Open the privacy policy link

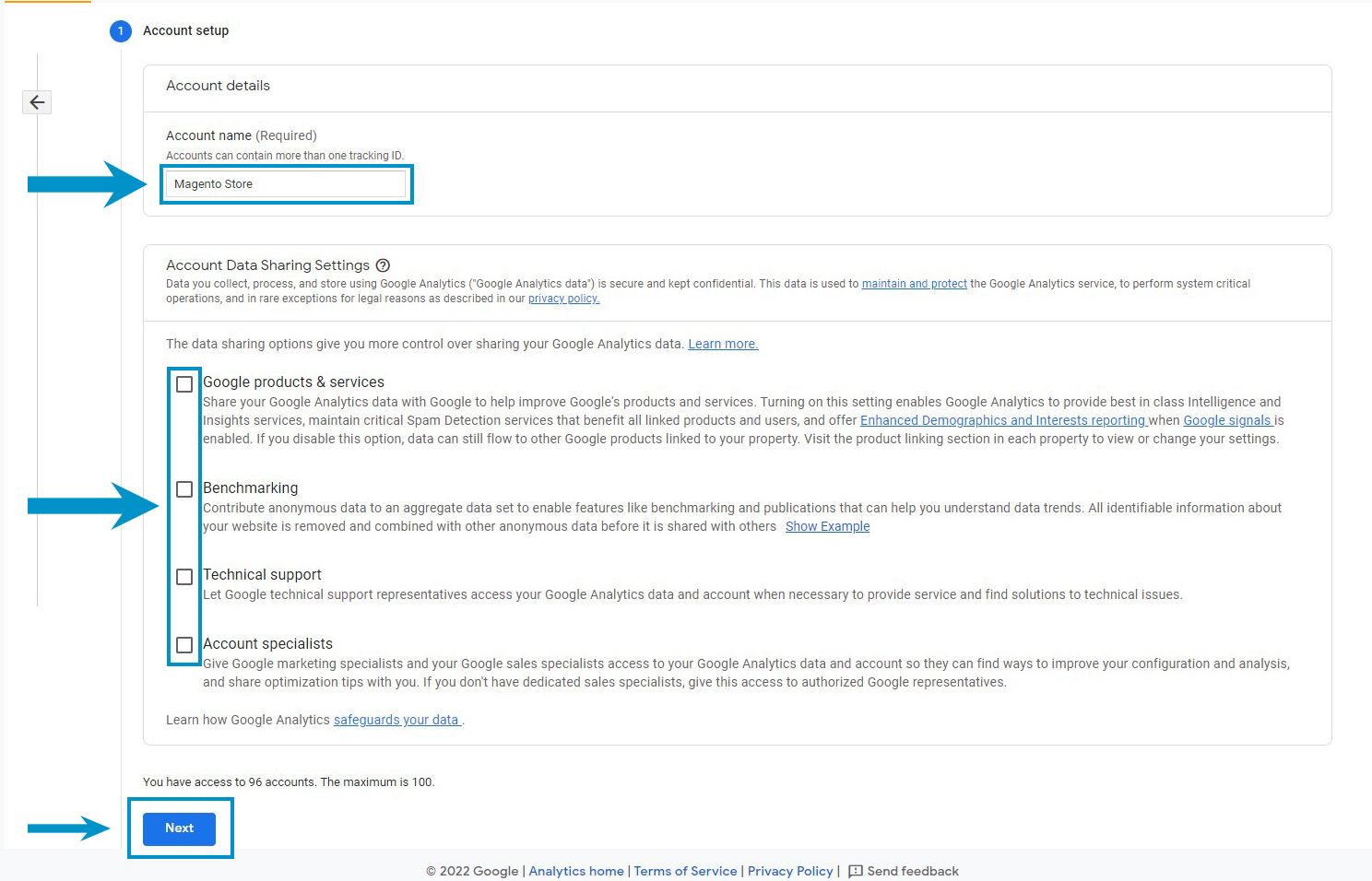coord(563,298)
